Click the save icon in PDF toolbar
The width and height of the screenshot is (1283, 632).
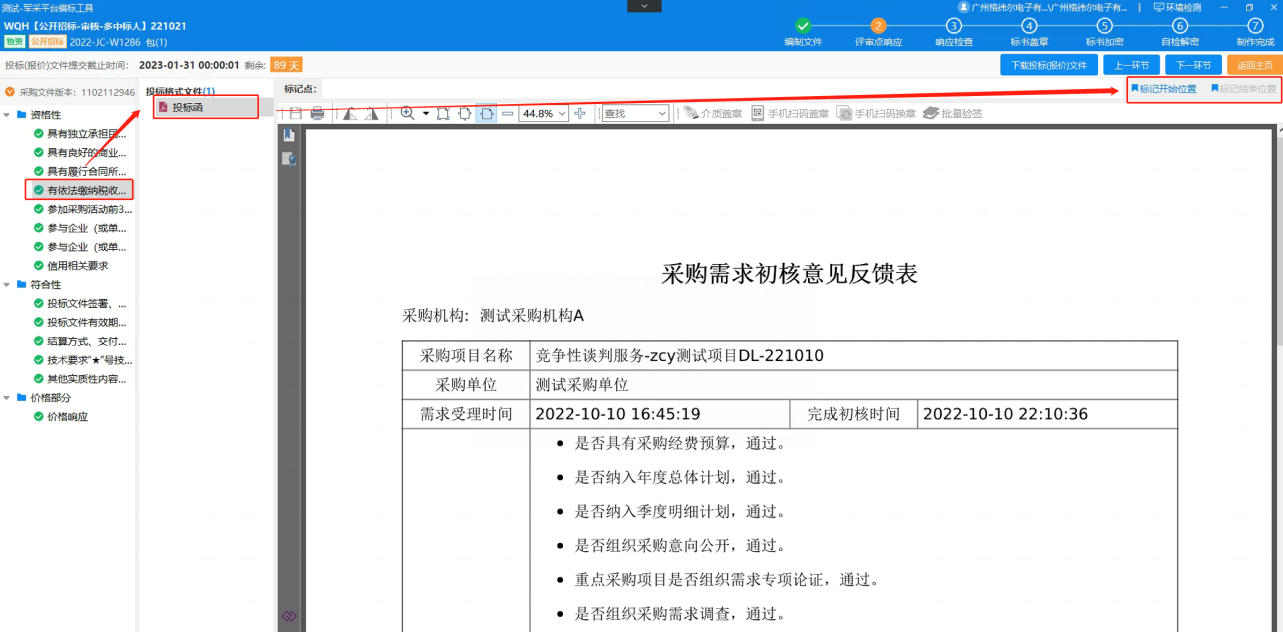(296, 114)
